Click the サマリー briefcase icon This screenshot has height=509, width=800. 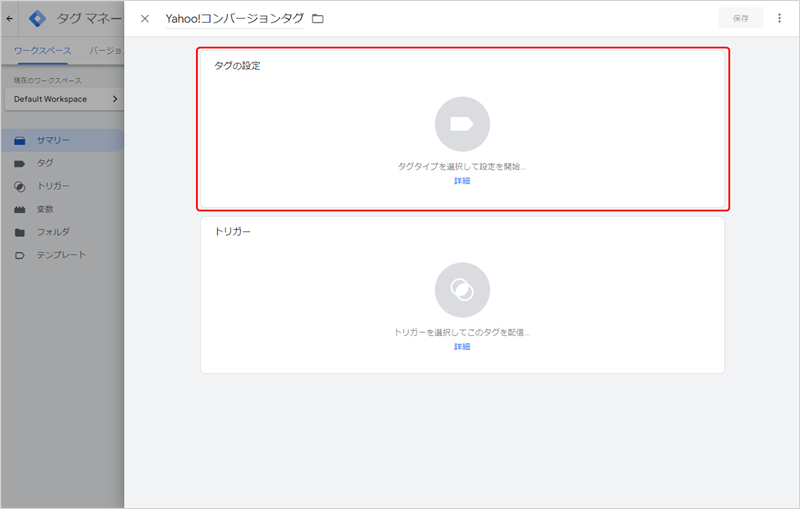click(20, 141)
